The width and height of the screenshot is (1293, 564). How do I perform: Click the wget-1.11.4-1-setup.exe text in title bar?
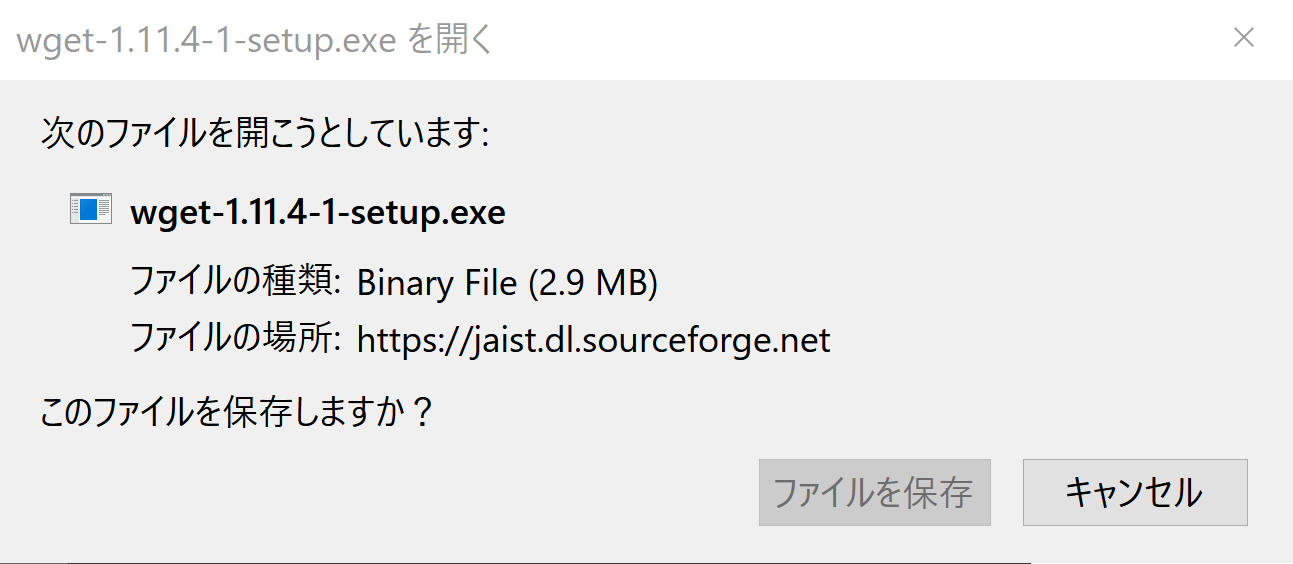208,40
